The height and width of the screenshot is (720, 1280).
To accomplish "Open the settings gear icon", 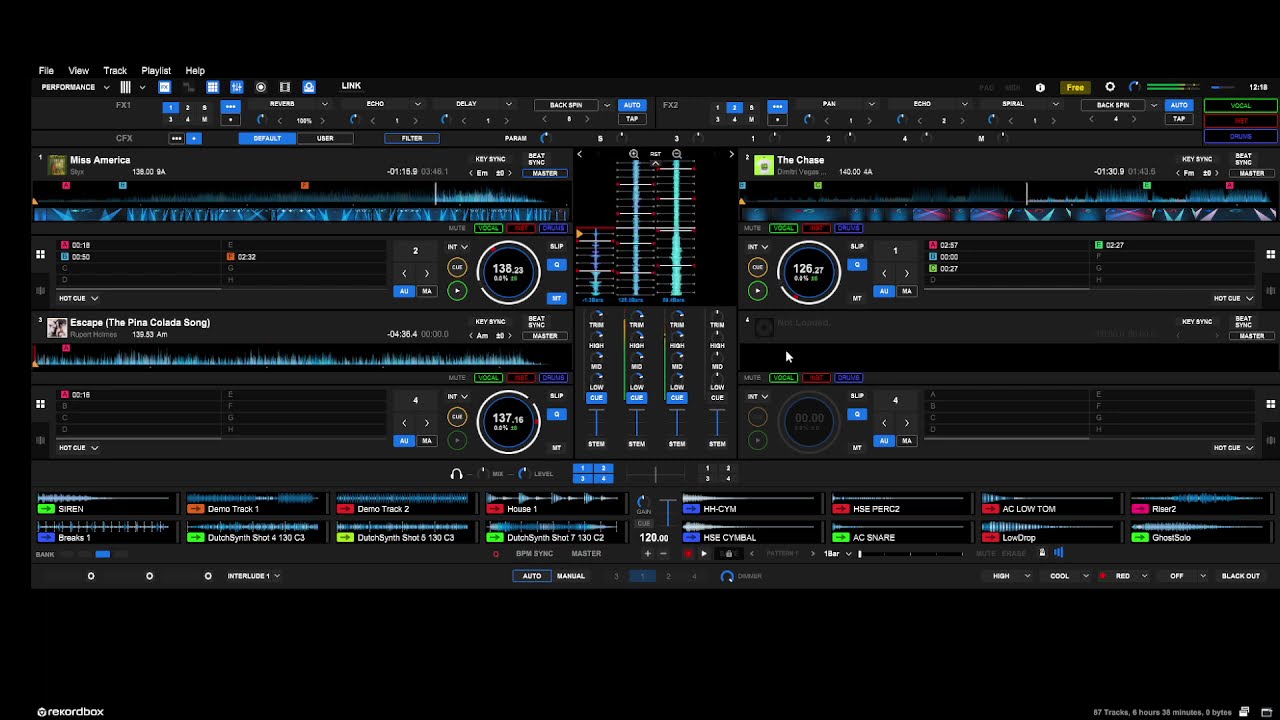I will [1110, 87].
